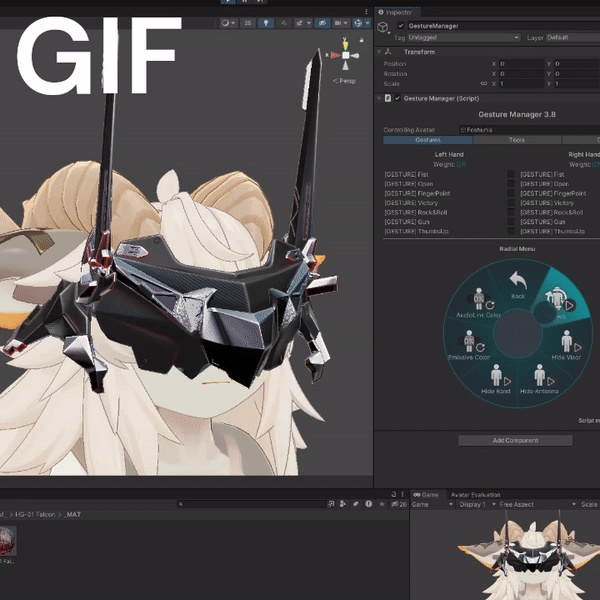
Task: Click center cube of orientation gizmo
Action: pos(346,55)
